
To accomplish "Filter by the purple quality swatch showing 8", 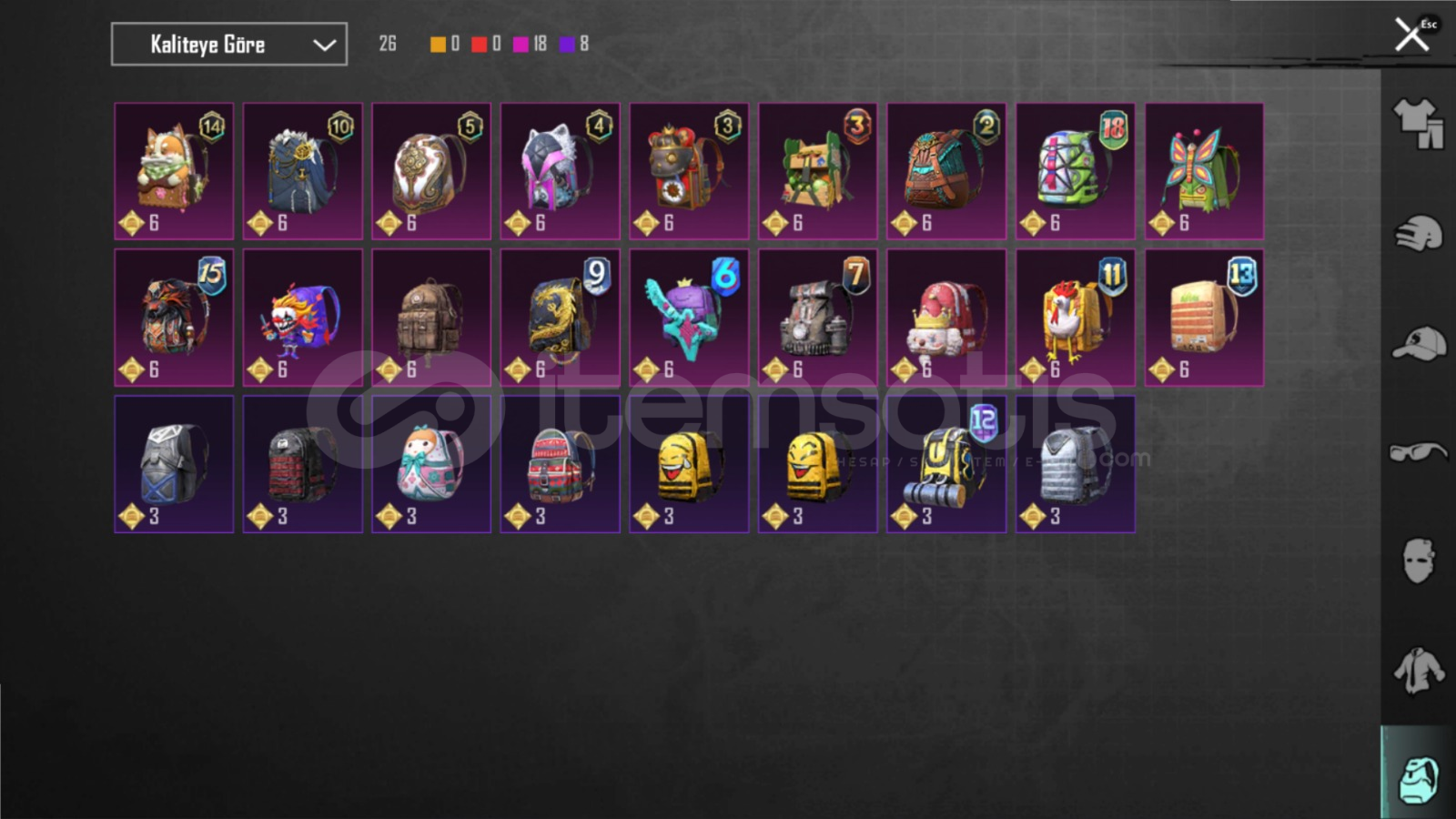I will coord(567,44).
